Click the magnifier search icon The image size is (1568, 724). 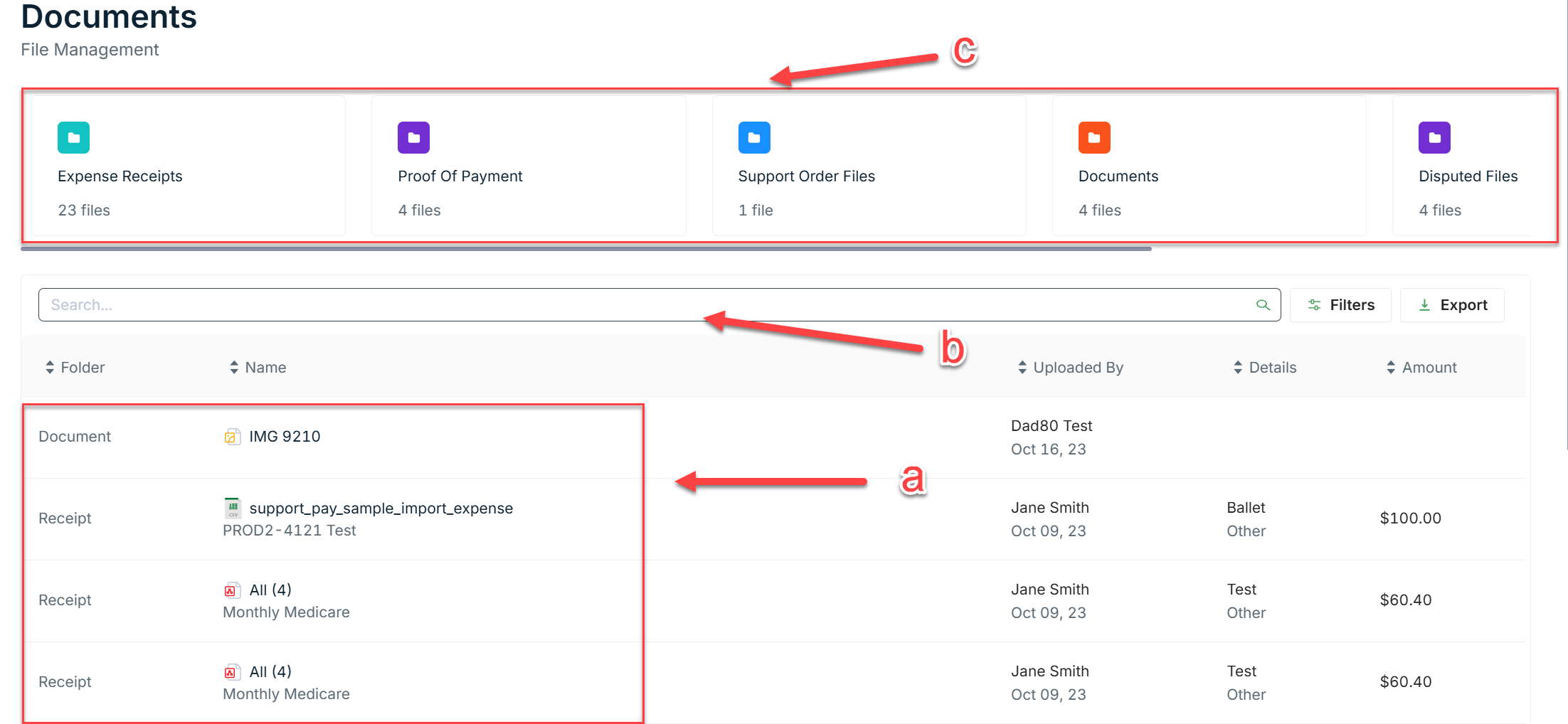1263,305
